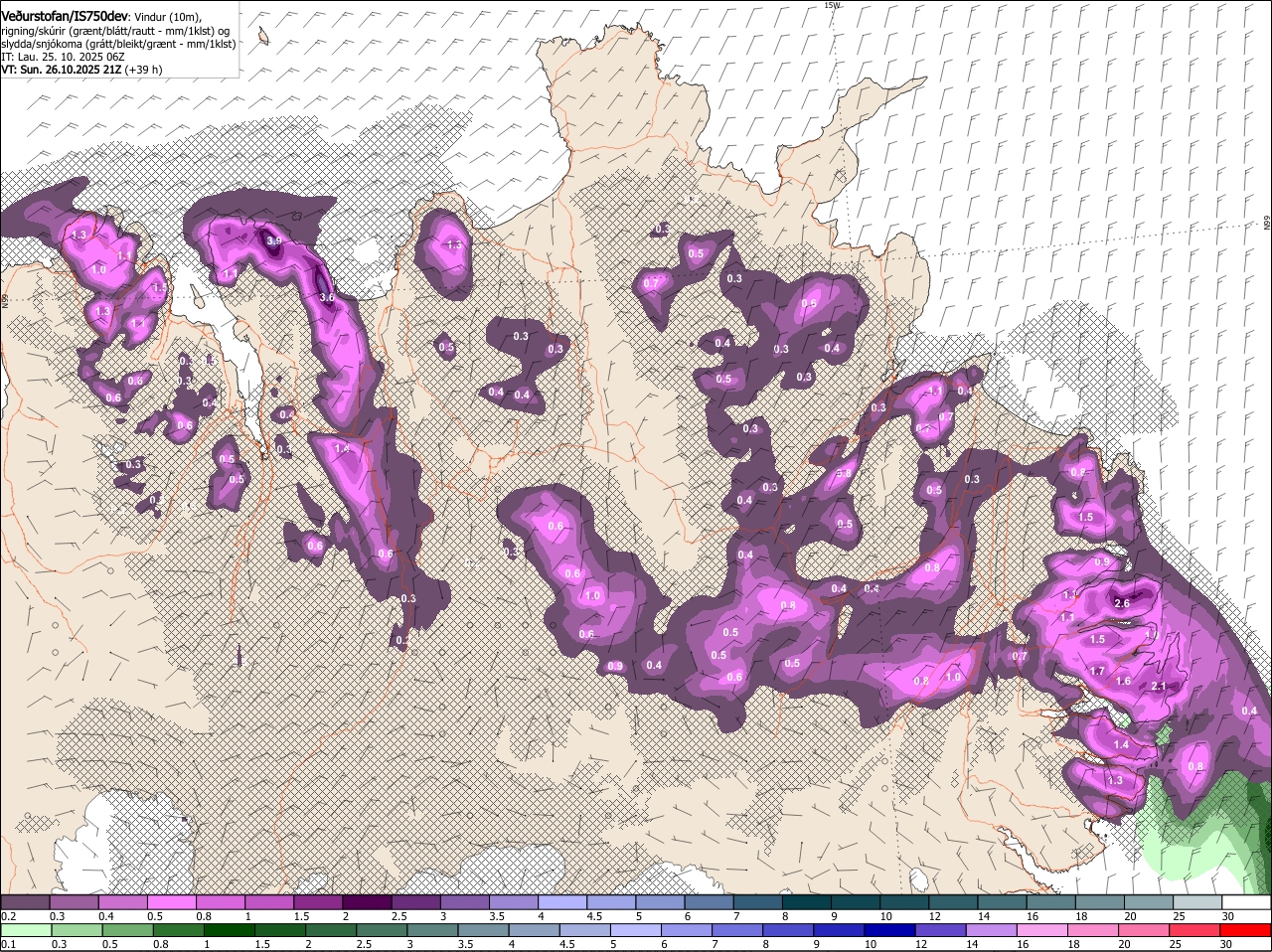Select the white upper swatch starting at 30
The width and height of the screenshot is (1272, 952).
[1247, 902]
